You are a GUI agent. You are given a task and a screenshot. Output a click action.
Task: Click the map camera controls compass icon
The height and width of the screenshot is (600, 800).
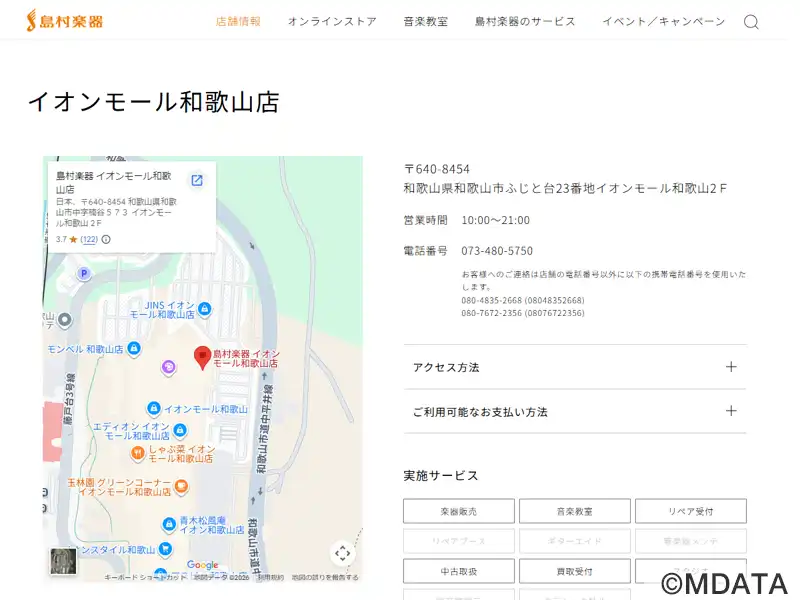pos(342,553)
